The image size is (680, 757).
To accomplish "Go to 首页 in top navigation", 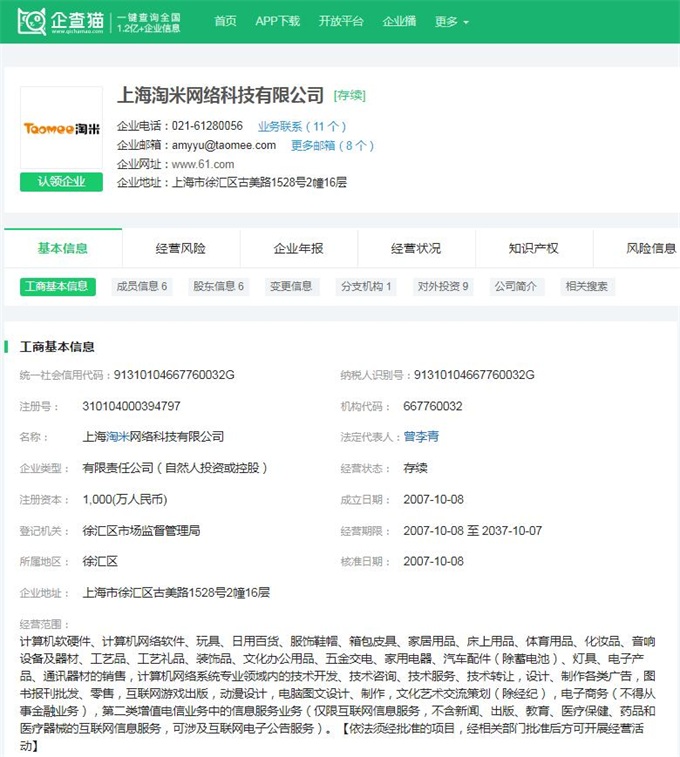I will [225, 22].
